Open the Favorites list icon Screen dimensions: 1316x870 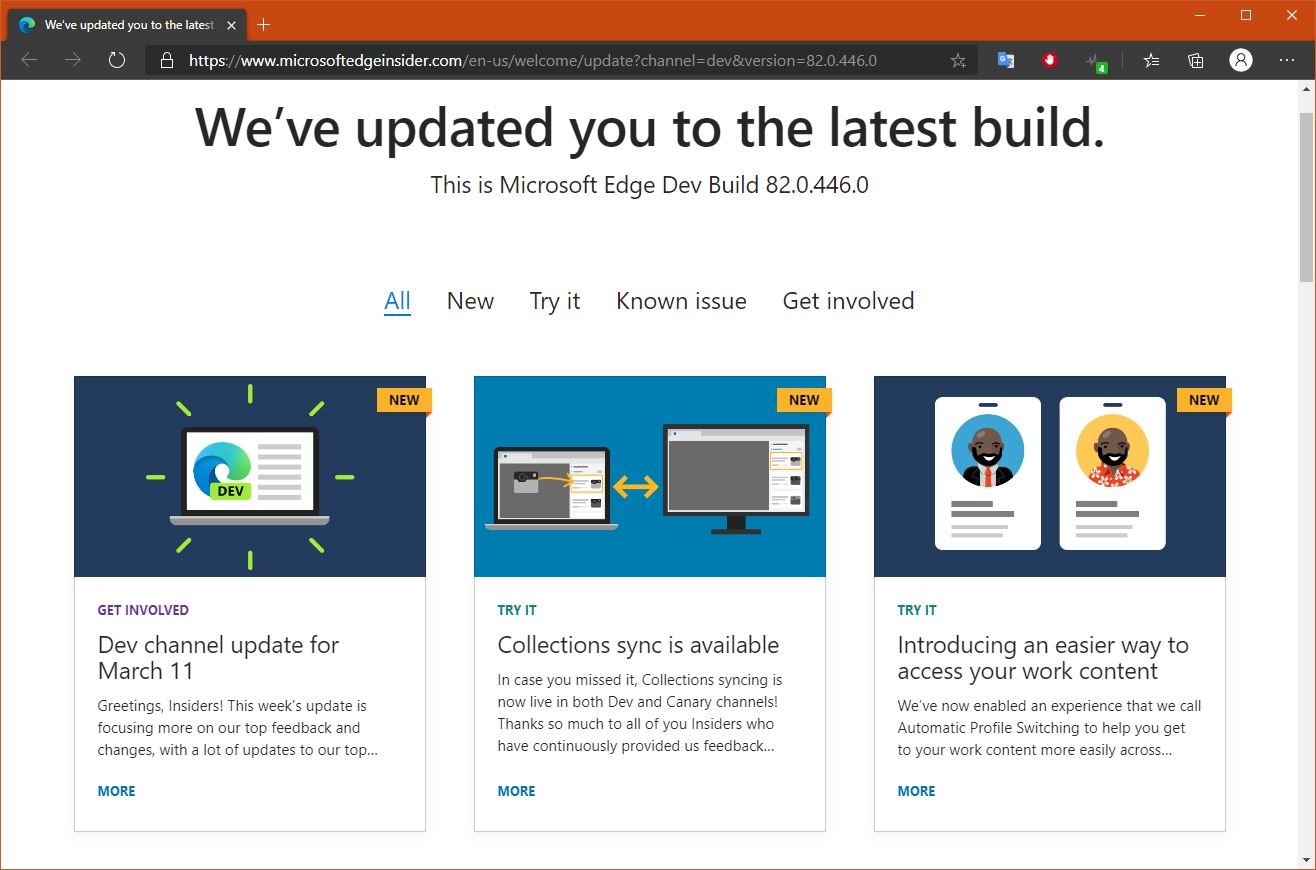1152,60
